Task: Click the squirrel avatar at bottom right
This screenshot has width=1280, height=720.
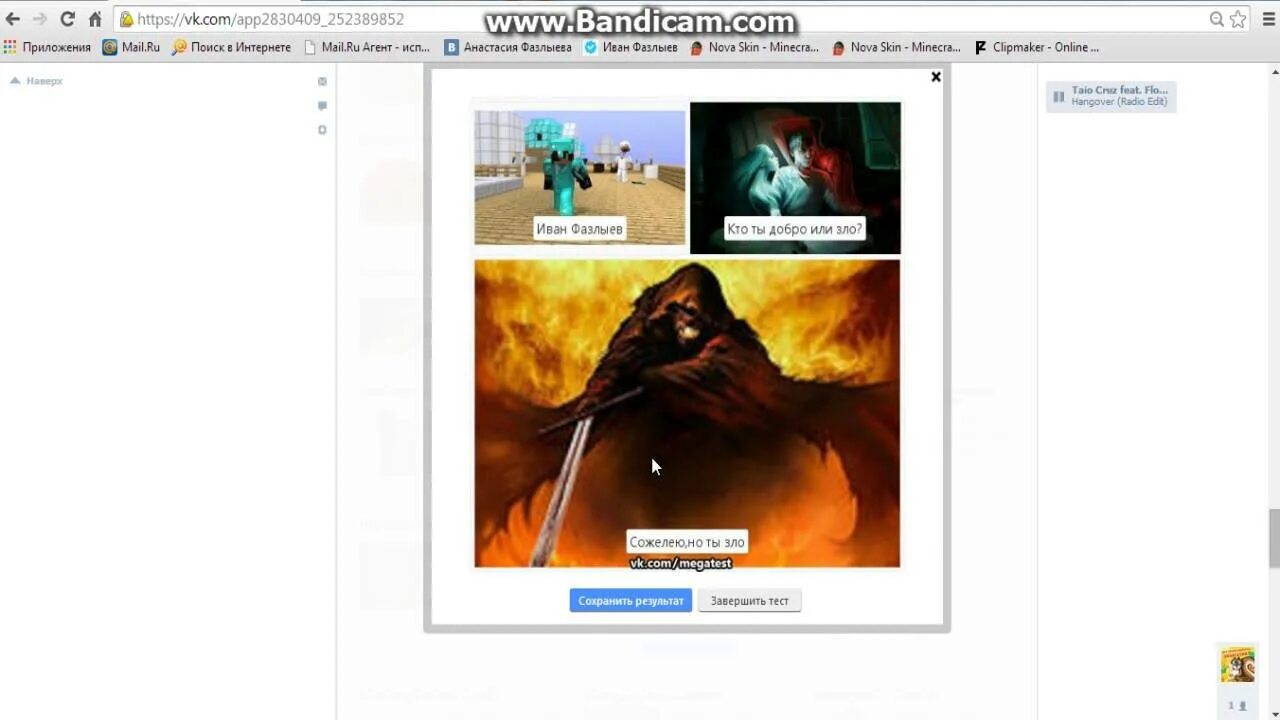Action: tap(1237, 665)
